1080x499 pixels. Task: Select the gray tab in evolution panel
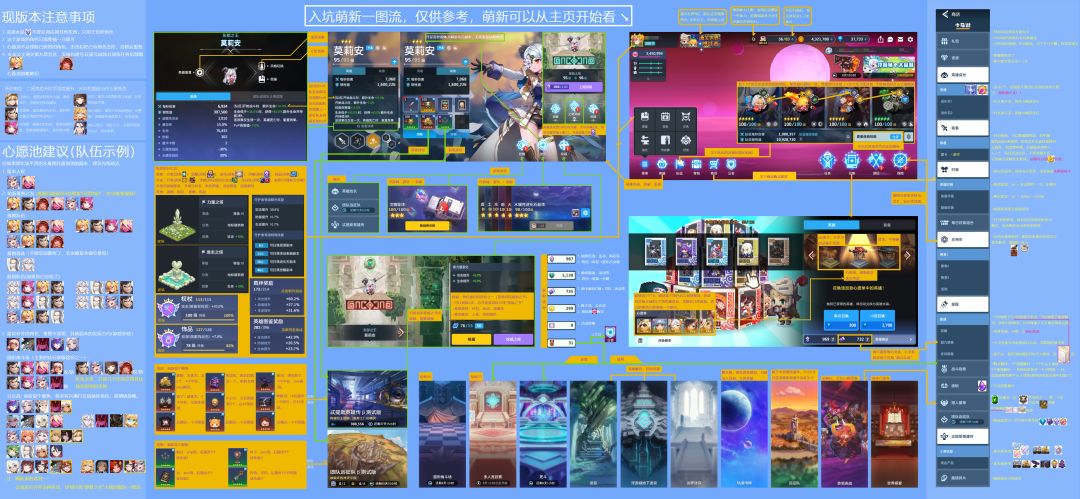tap(268, 96)
